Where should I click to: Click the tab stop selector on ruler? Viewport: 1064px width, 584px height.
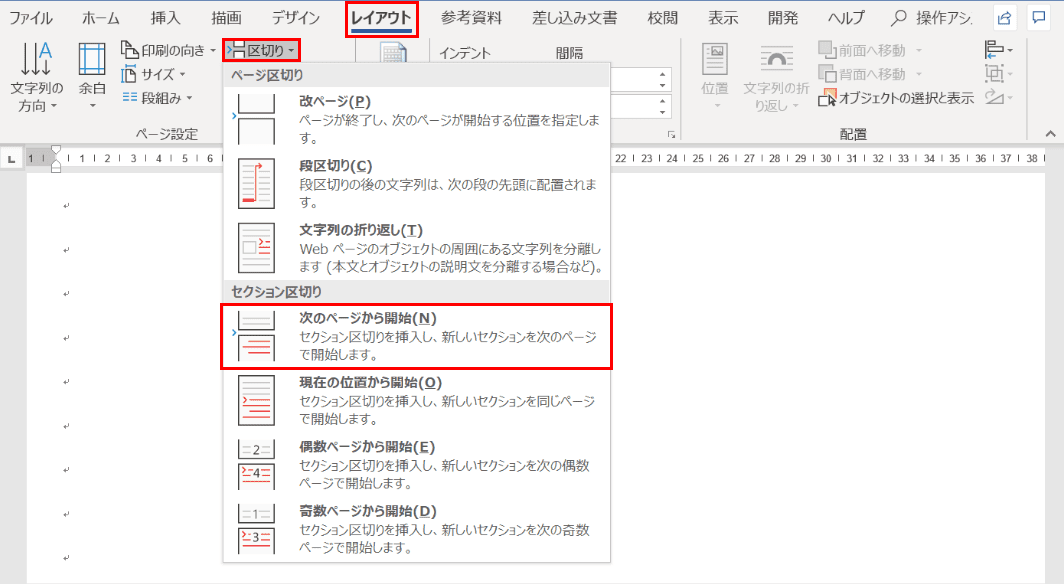tap(12, 159)
